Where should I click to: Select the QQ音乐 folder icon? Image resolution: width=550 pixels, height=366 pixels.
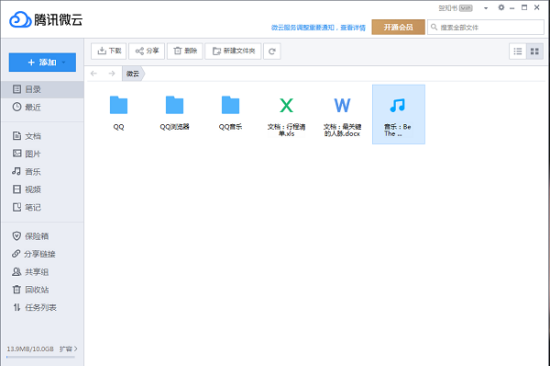(230, 105)
